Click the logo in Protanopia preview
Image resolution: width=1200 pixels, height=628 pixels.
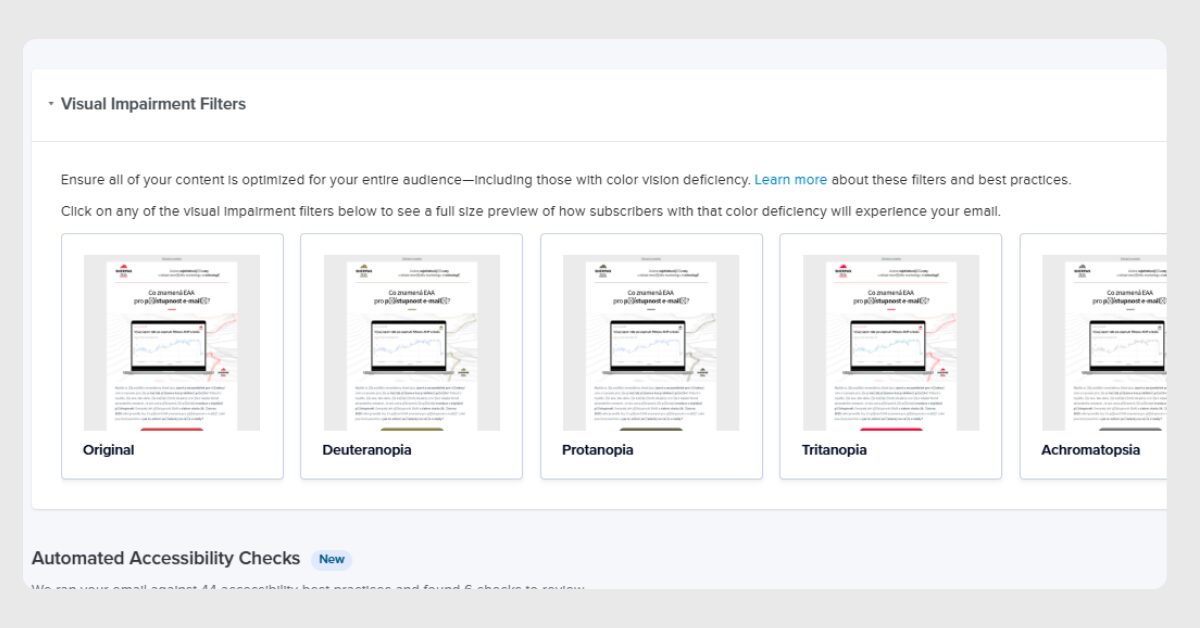(603, 270)
